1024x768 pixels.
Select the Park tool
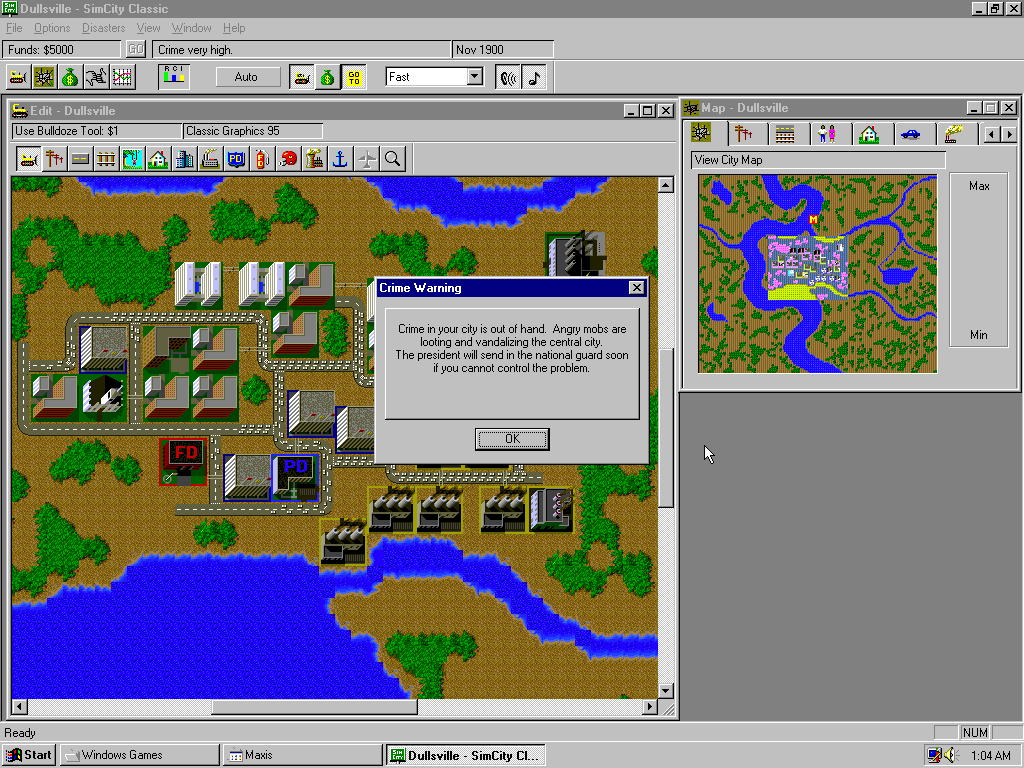(x=132, y=159)
